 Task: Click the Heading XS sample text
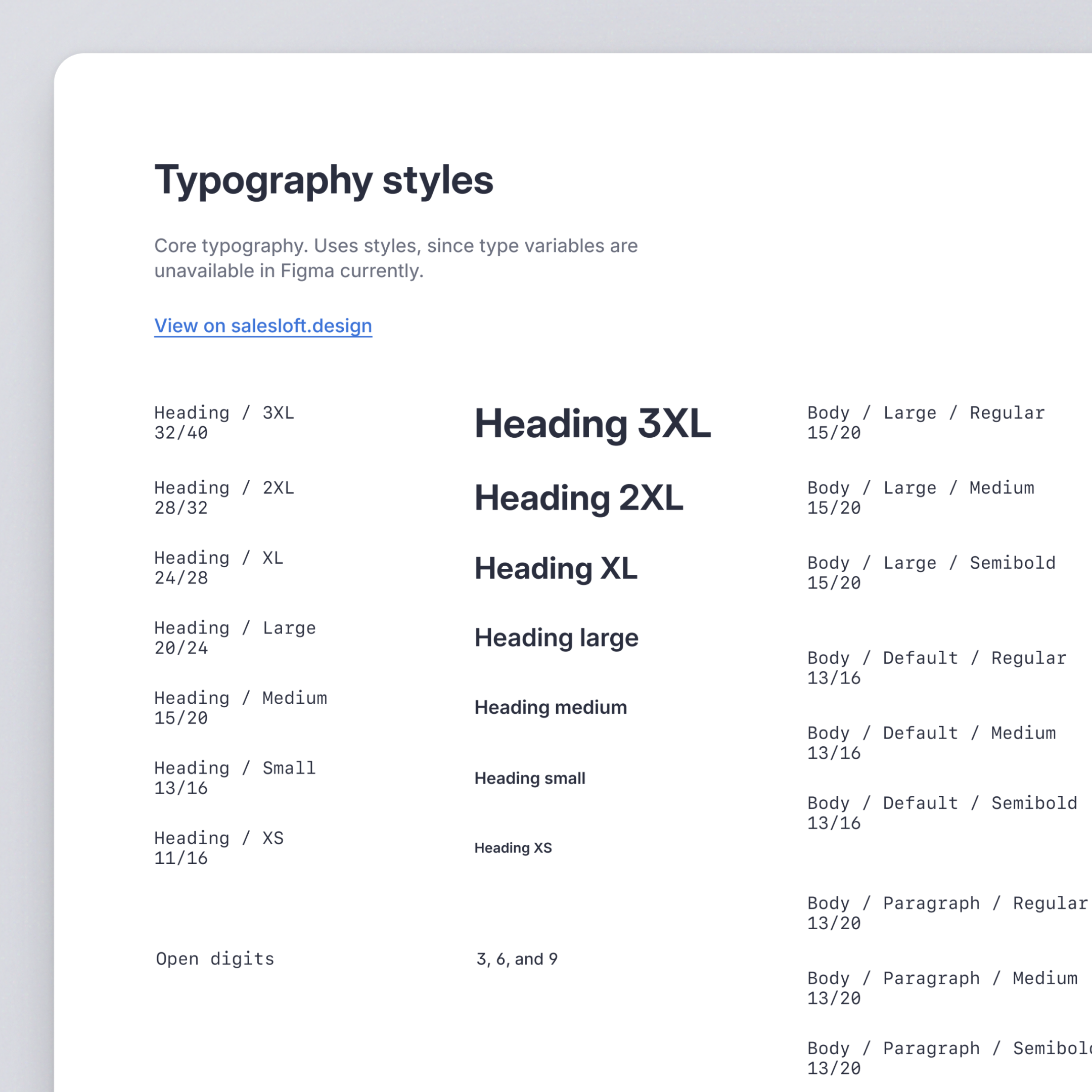(x=513, y=848)
